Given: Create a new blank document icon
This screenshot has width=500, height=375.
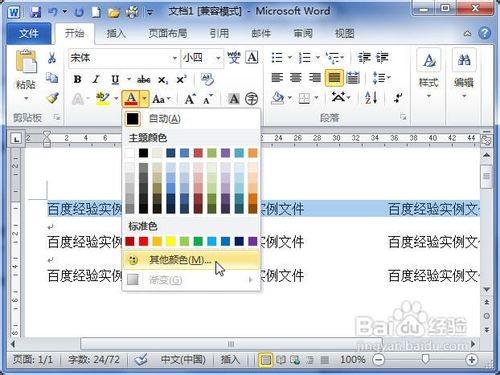Looking at the screenshot, I should tap(97, 13).
